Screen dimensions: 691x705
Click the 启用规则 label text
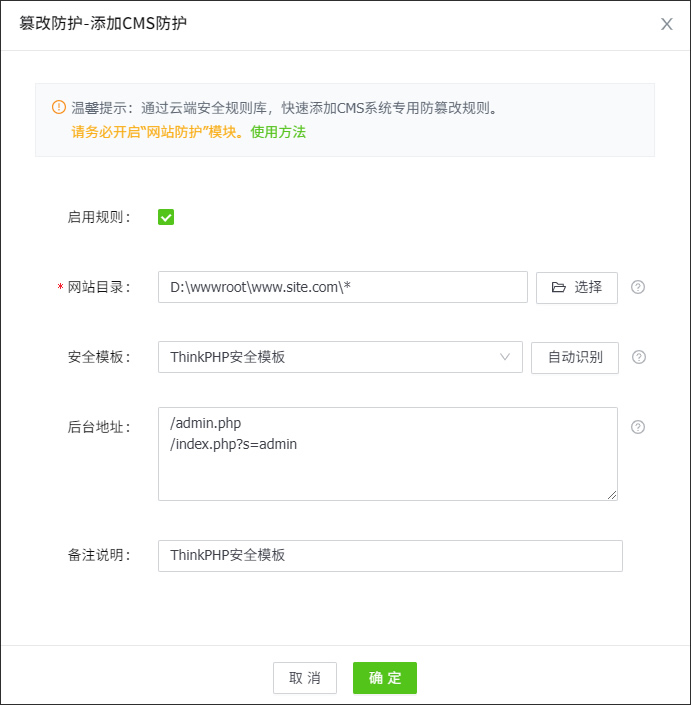[x=98, y=217]
